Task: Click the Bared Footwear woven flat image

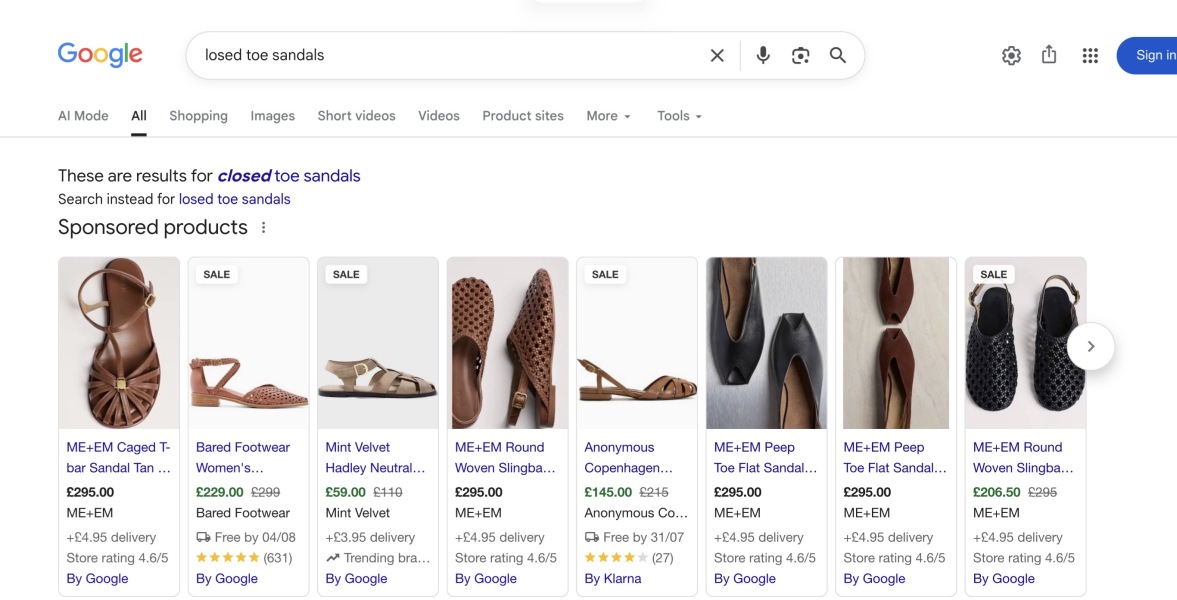Action: click(248, 343)
